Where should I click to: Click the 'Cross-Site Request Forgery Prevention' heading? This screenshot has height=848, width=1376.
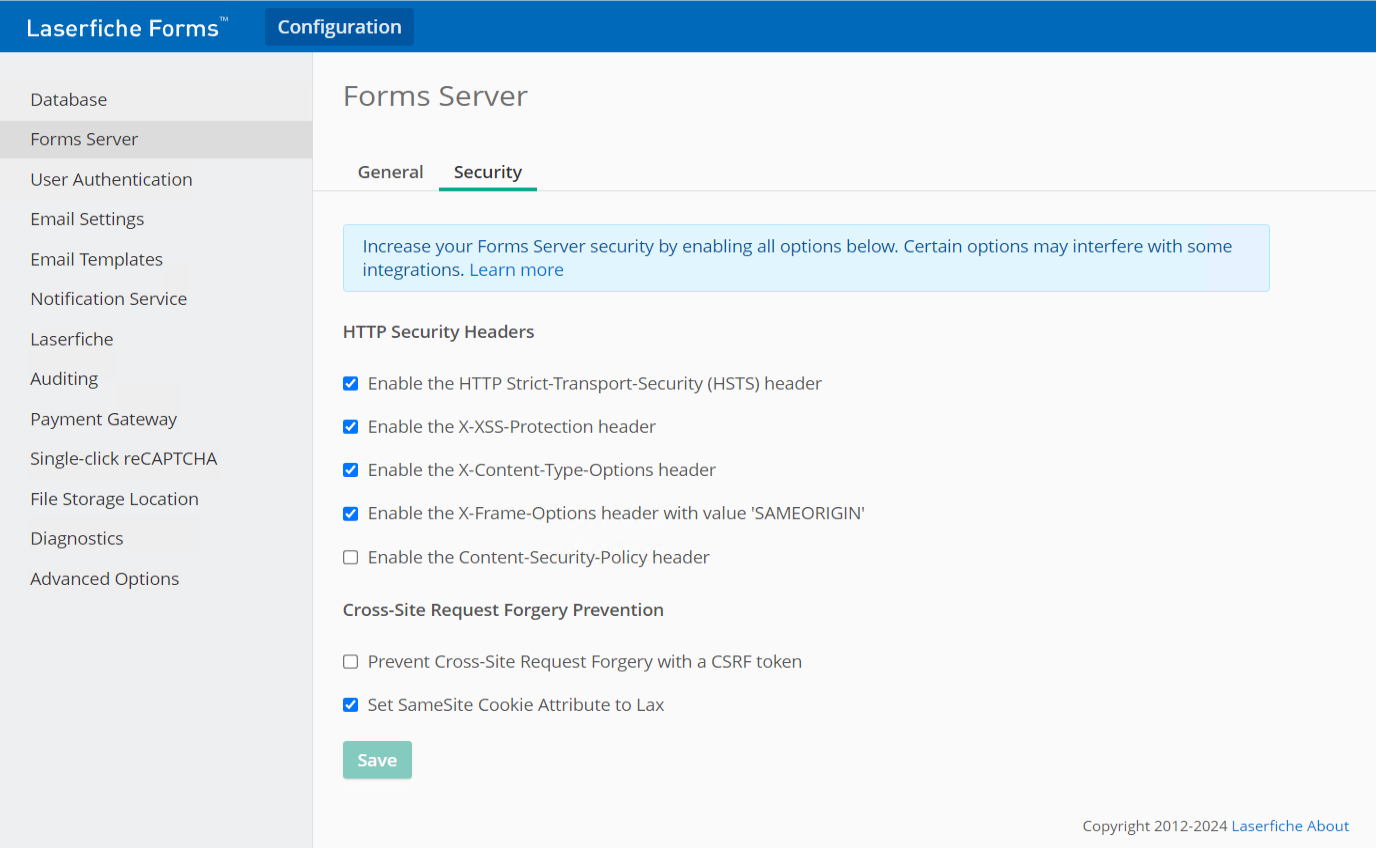click(503, 610)
